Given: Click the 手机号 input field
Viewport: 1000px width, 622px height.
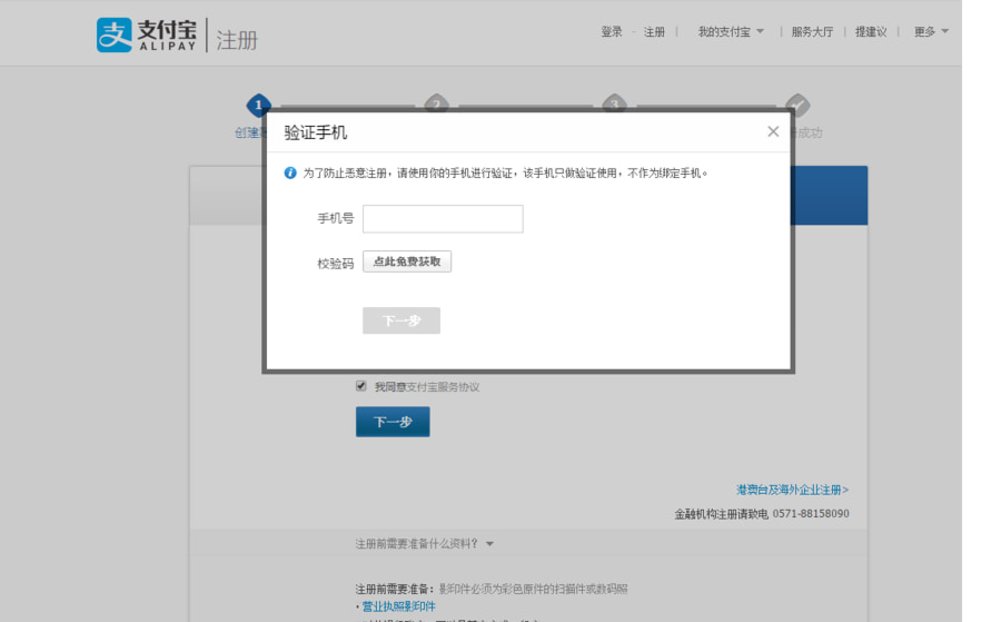Looking at the screenshot, I should click(x=443, y=218).
